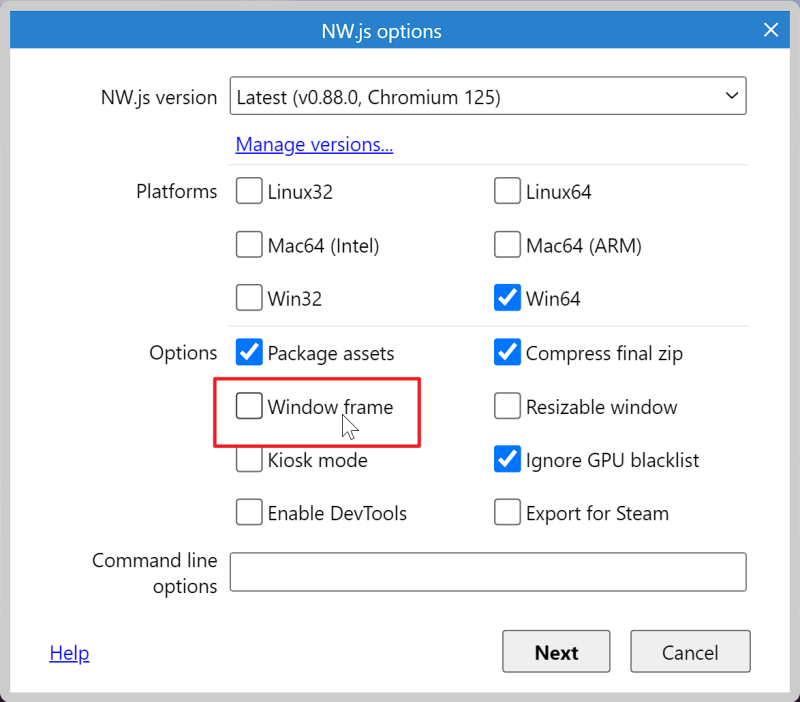Click the Next button
The height and width of the screenshot is (702, 800).
click(x=556, y=651)
